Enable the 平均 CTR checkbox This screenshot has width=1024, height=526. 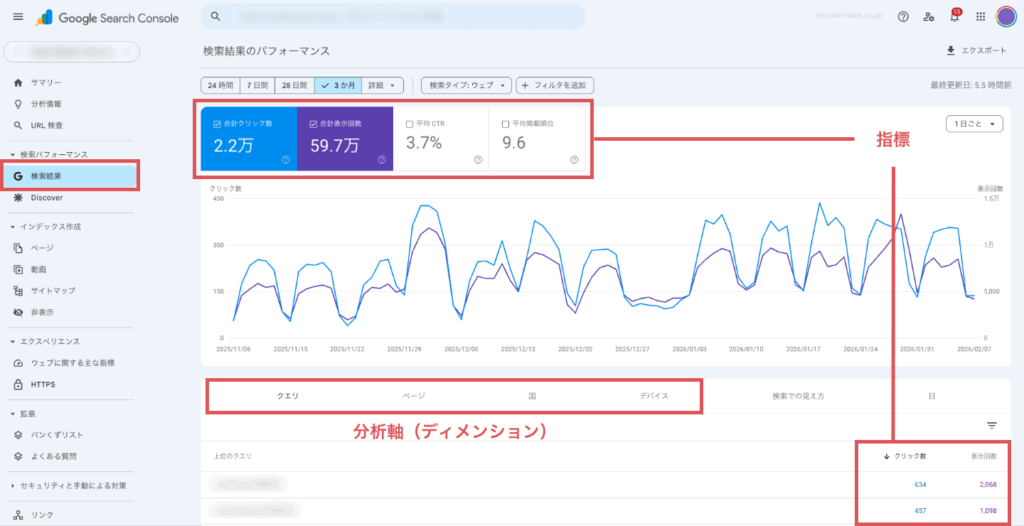pos(409,123)
